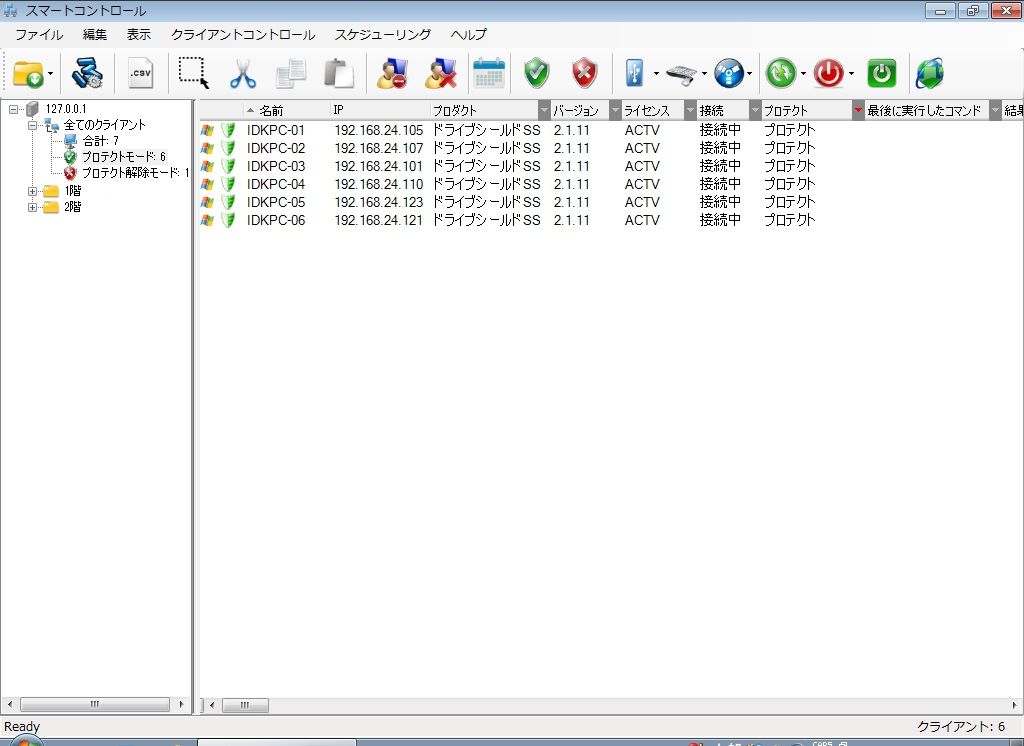The height and width of the screenshot is (746, 1024).
Task: Open the スケジューリング menu
Action: point(383,34)
